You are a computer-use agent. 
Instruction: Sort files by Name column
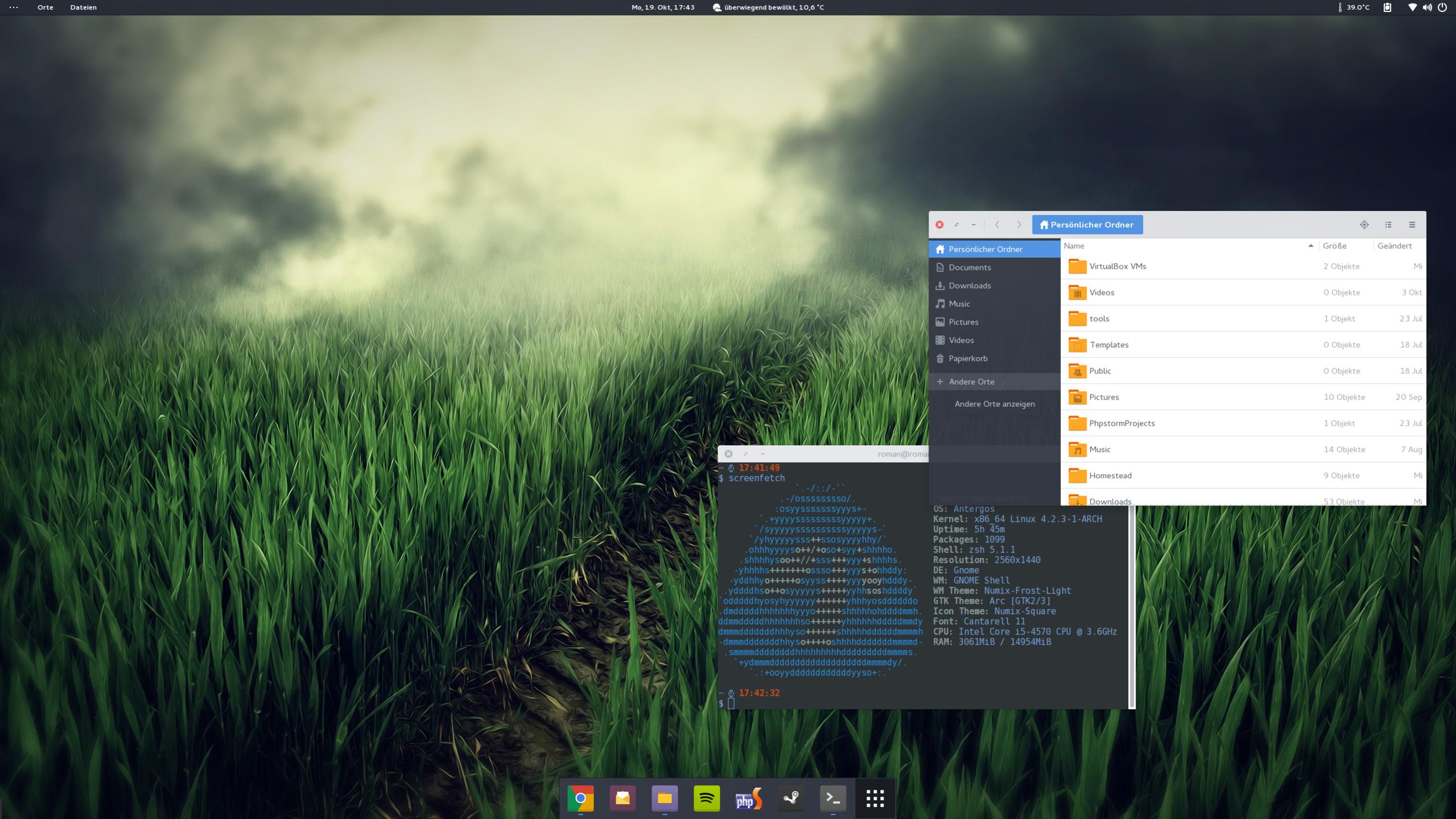coord(1074,246)
